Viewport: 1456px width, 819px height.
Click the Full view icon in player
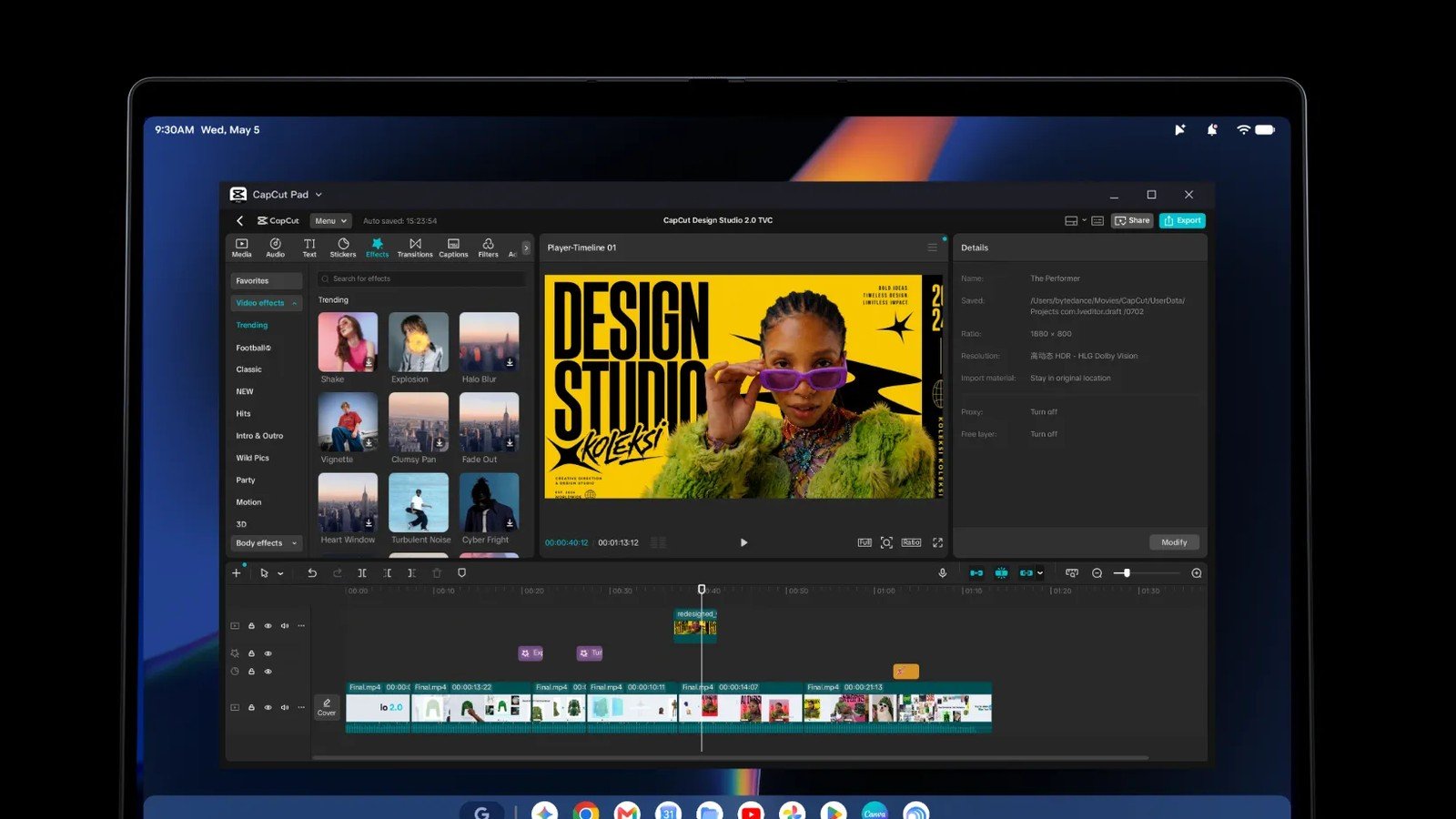(864, 542)
